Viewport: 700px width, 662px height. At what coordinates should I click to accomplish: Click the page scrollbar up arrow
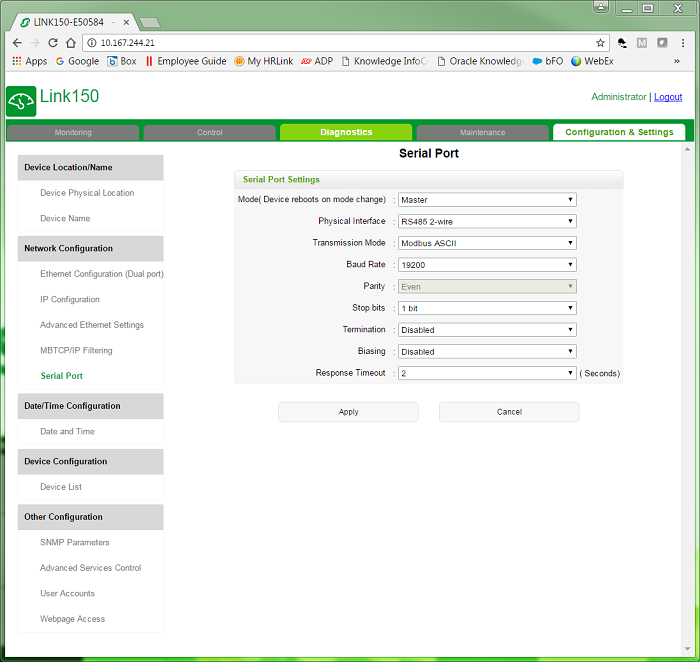[687, 150]
